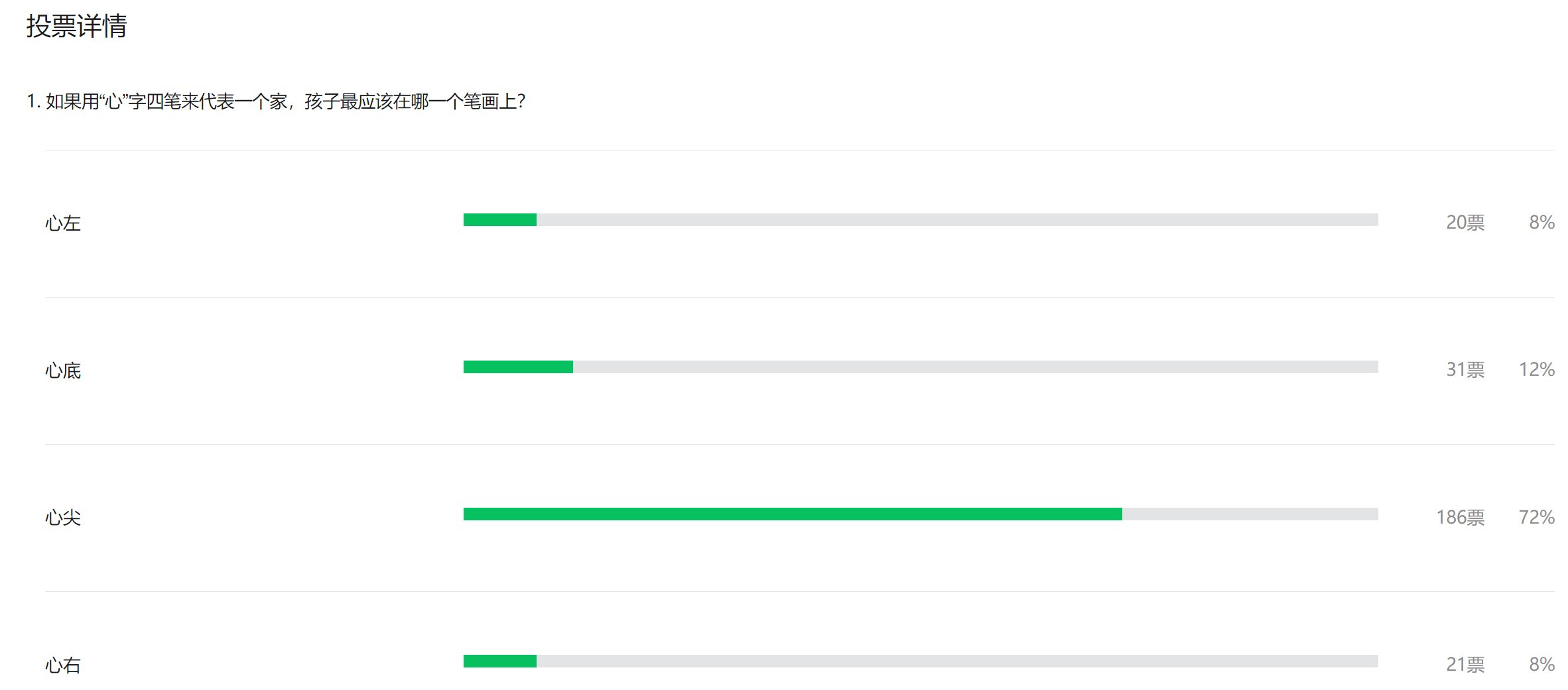Click the green bar for 心右
The width and height of the screenshot is (1568, 690).
pos(500,661)
